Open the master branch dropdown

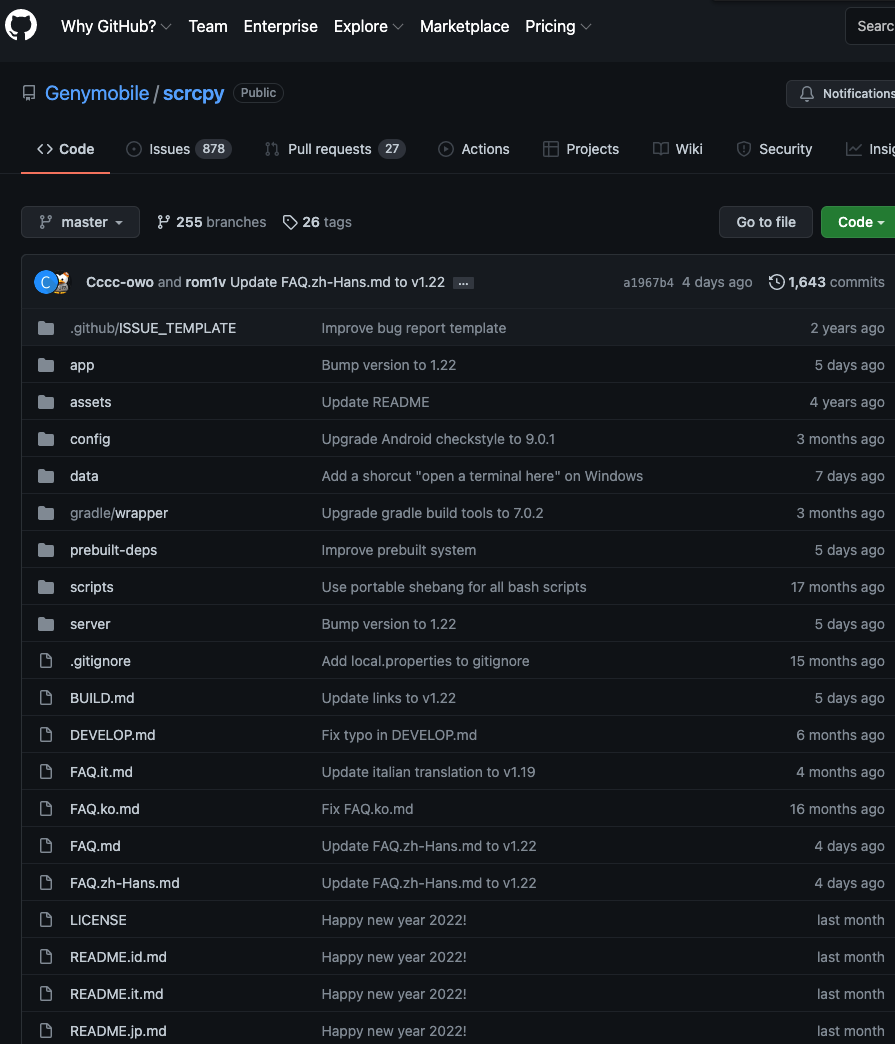pos(81,222)
